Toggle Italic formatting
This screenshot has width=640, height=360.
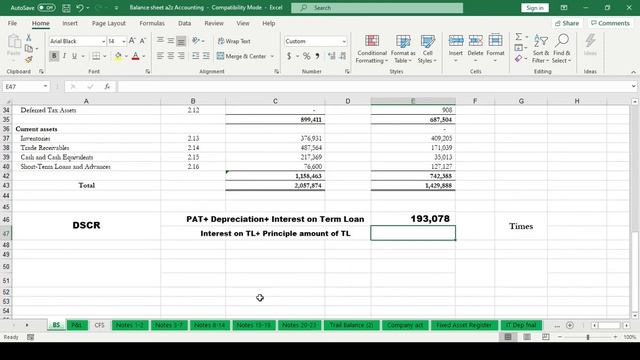[x=64, y=56]
